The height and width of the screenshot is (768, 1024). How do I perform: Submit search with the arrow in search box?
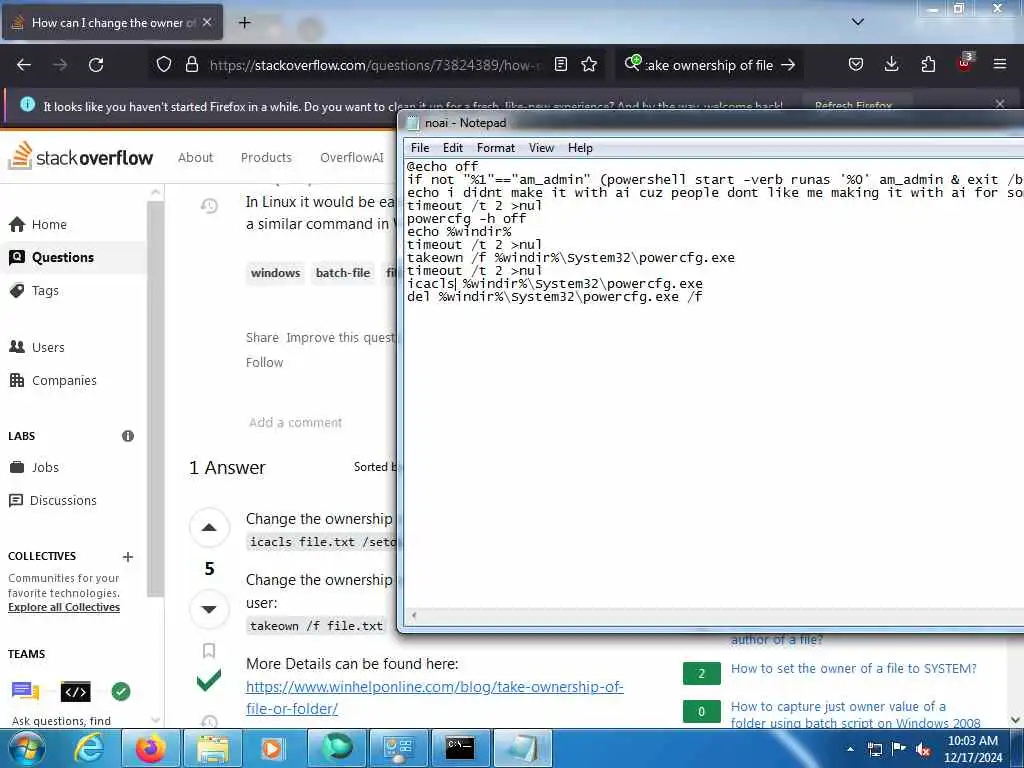pyautogui.click(x=788, y=65)
